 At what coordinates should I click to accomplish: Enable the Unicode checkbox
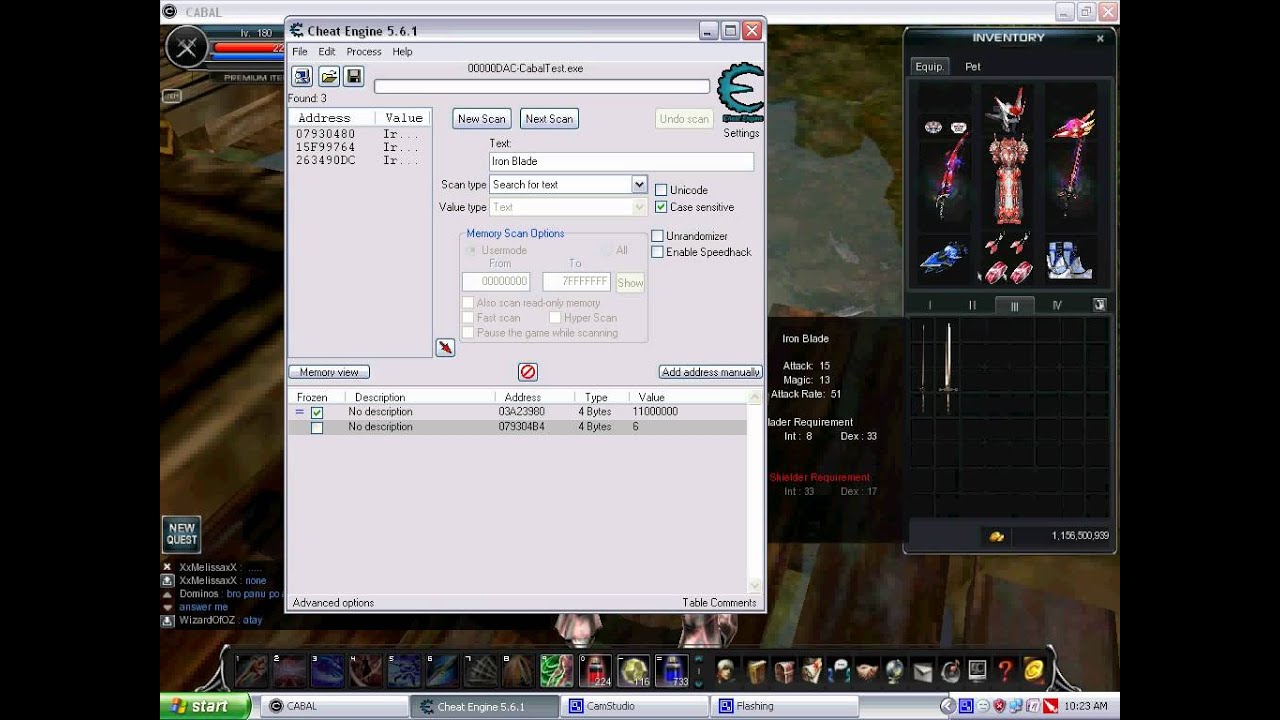tap(660, 190)
